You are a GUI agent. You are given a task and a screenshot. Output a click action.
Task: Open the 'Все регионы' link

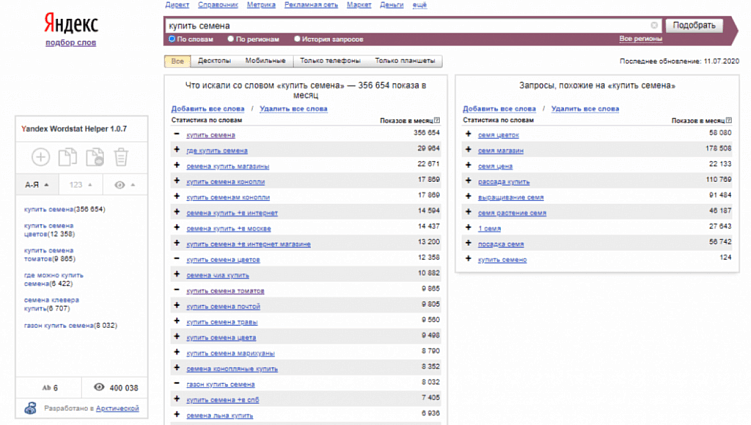(x=640, y=38)
